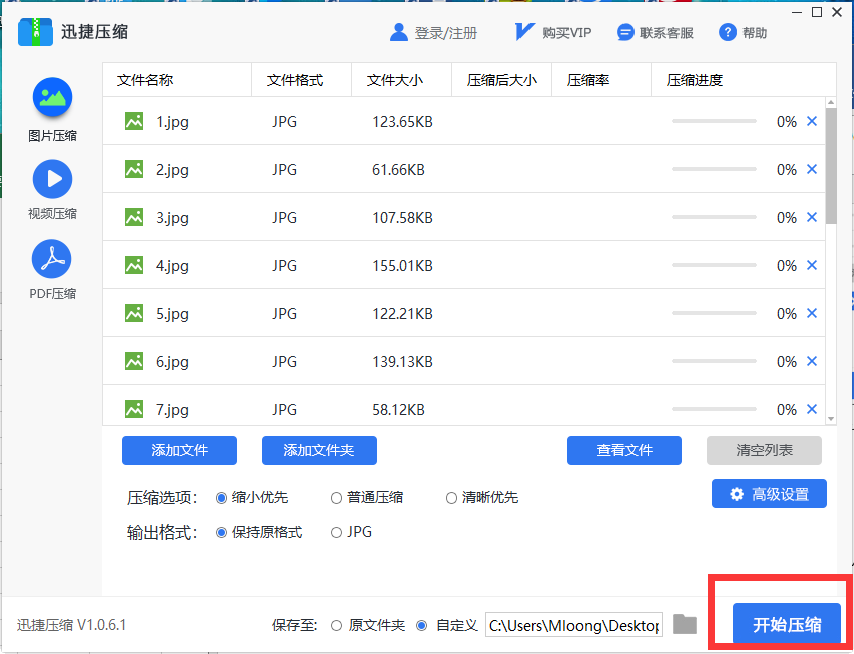This screenshot has height=654, width=854.
Task: Click the scrollbar up arrow
Action: click(x=831, y=102)
